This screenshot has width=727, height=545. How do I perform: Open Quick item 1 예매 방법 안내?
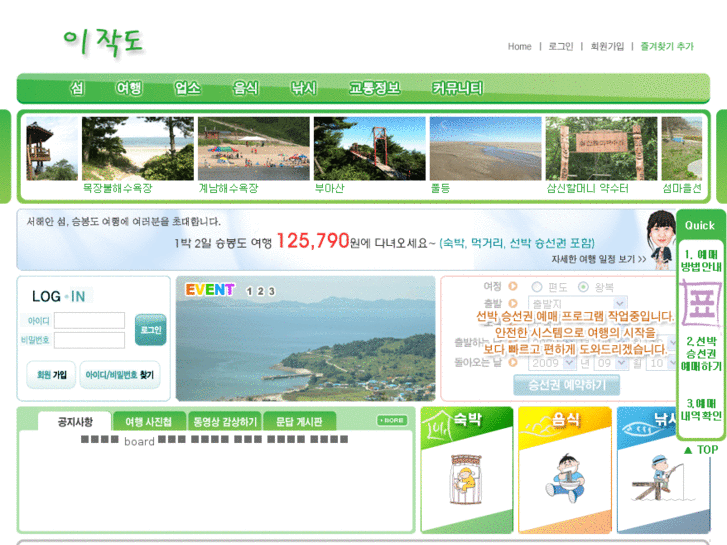click(701, 260)
